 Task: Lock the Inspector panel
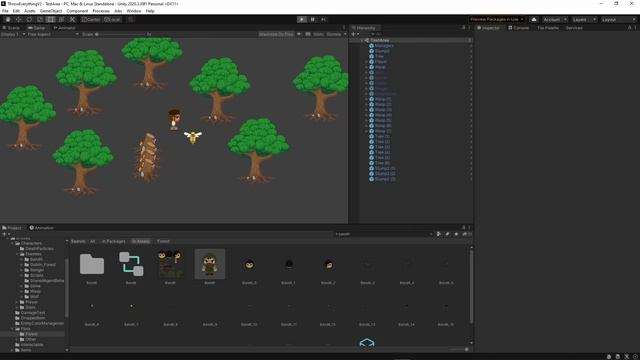629,28
